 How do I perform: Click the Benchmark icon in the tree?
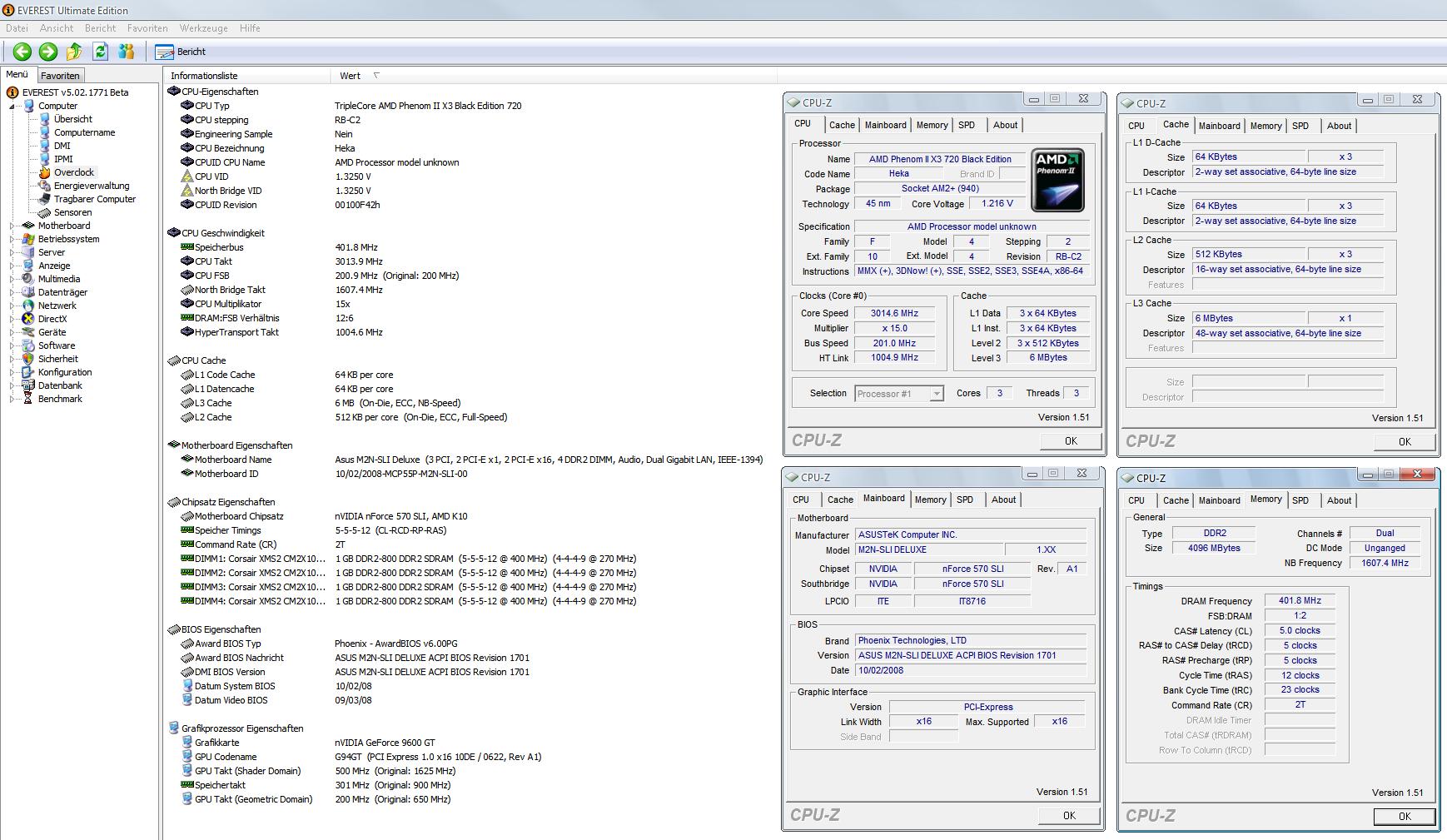pos(28,399)
